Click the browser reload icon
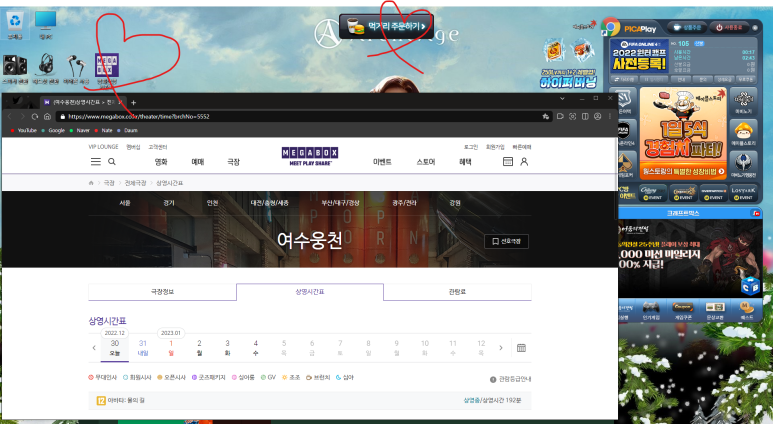 (x=35, y=116)
